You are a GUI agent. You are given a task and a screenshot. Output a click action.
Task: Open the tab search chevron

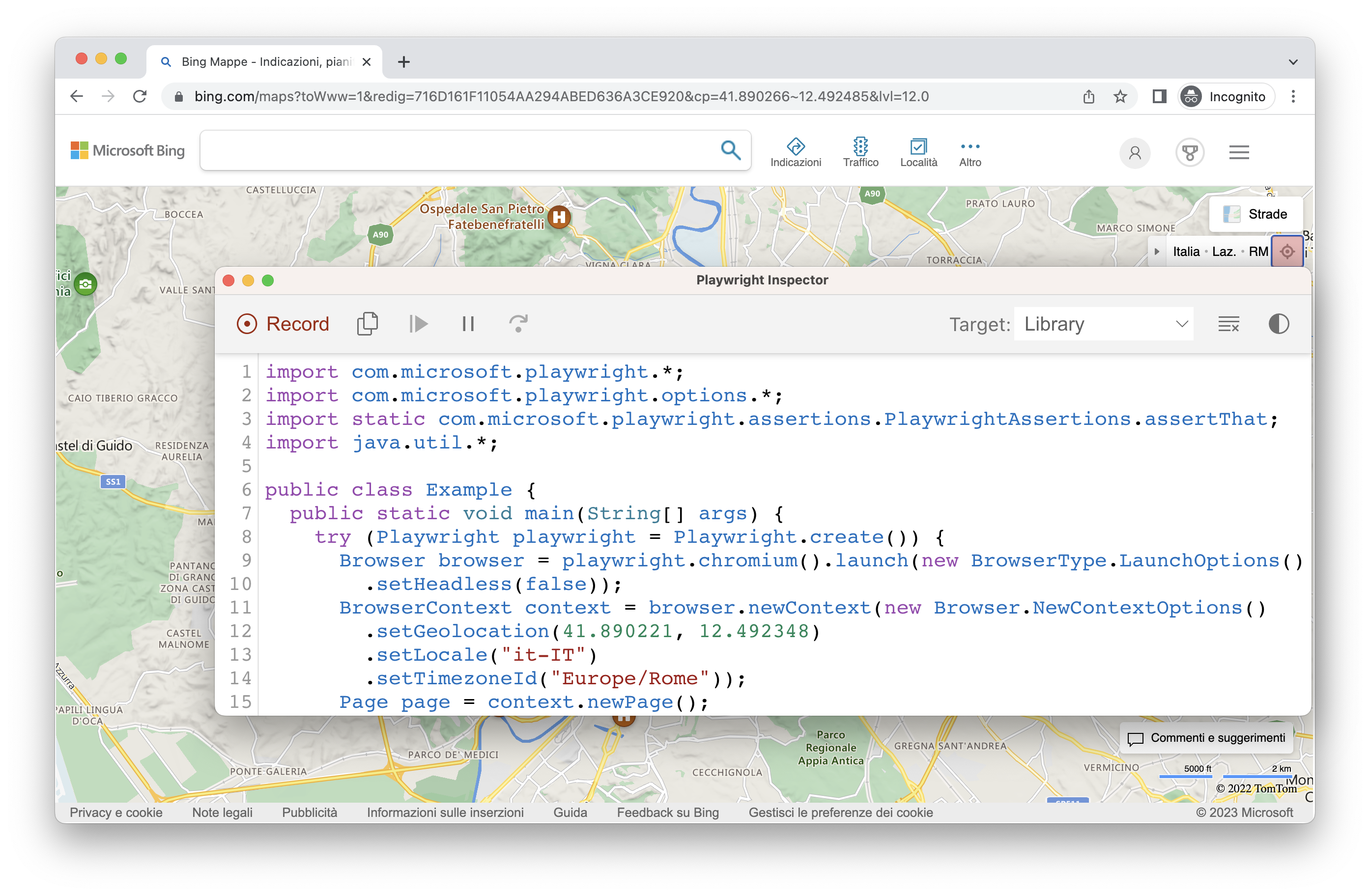[1293, 61]
